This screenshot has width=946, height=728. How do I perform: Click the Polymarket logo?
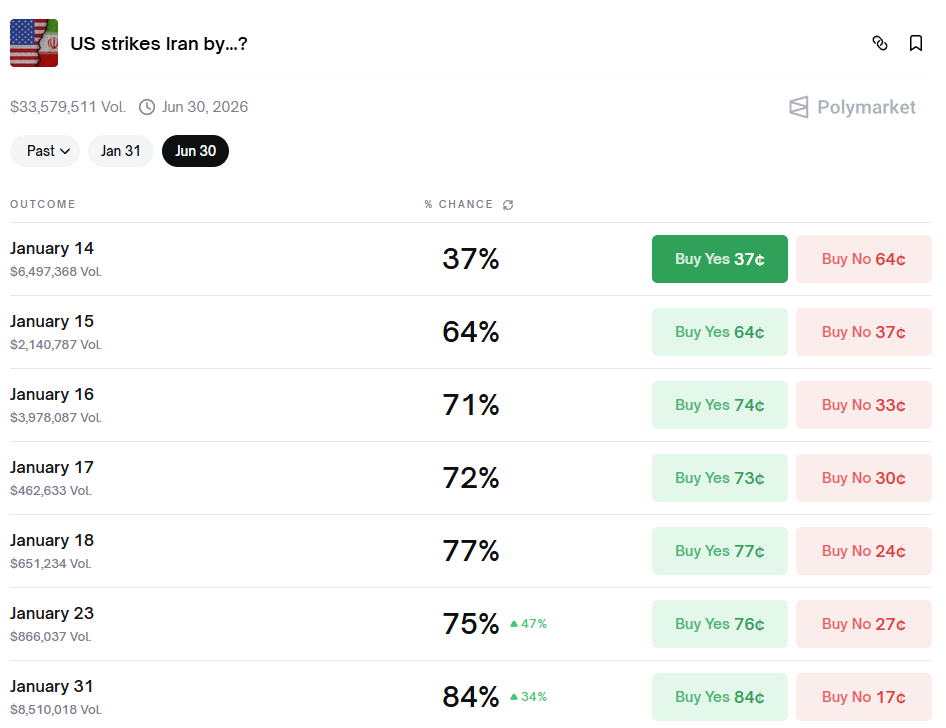tap(852, 107)
